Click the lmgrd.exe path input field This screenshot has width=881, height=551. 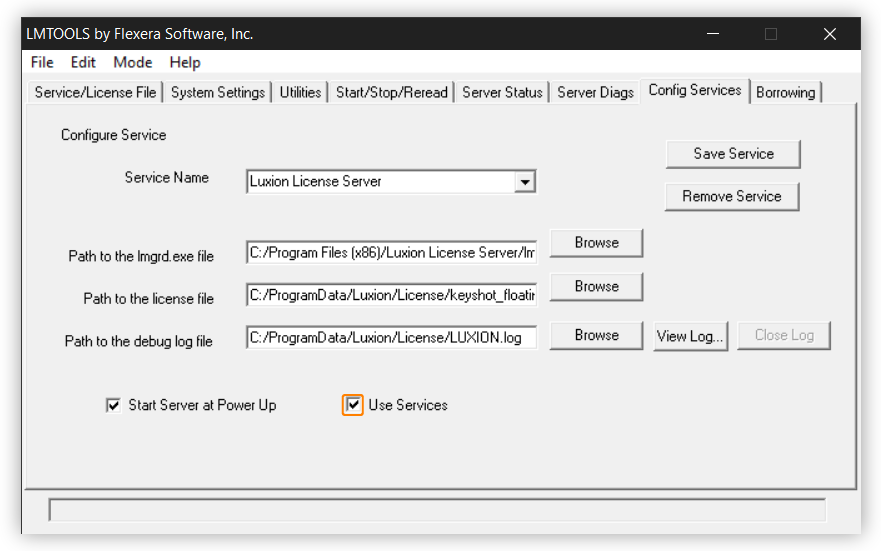(x=392, y=253)
